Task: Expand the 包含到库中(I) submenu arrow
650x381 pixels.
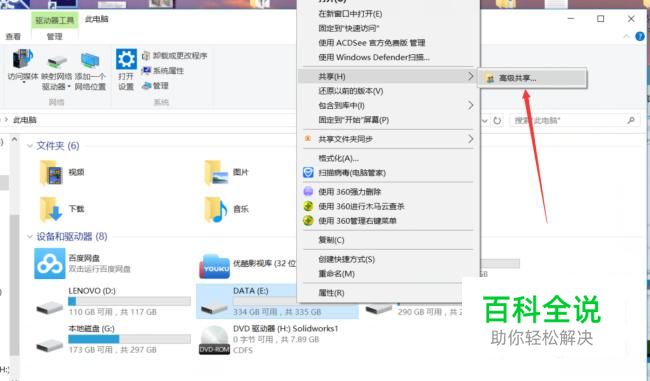Action: 471,105
